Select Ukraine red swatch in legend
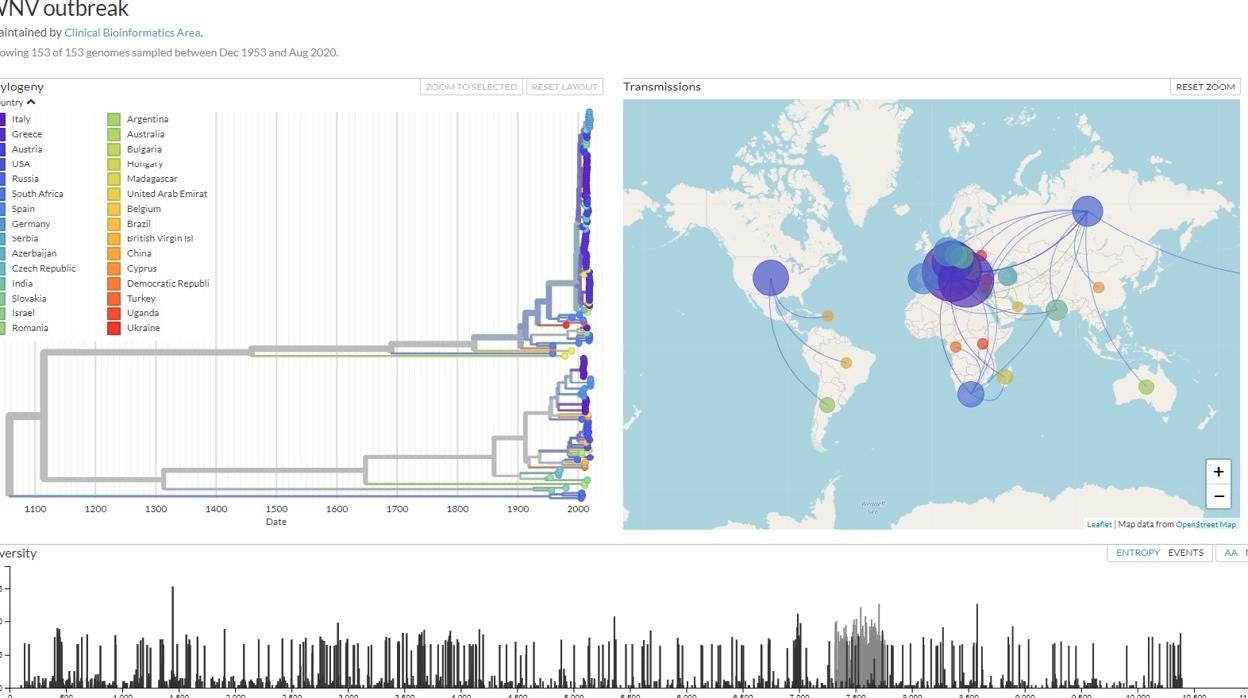1248x698 pixels. click(x=114, y=328)
